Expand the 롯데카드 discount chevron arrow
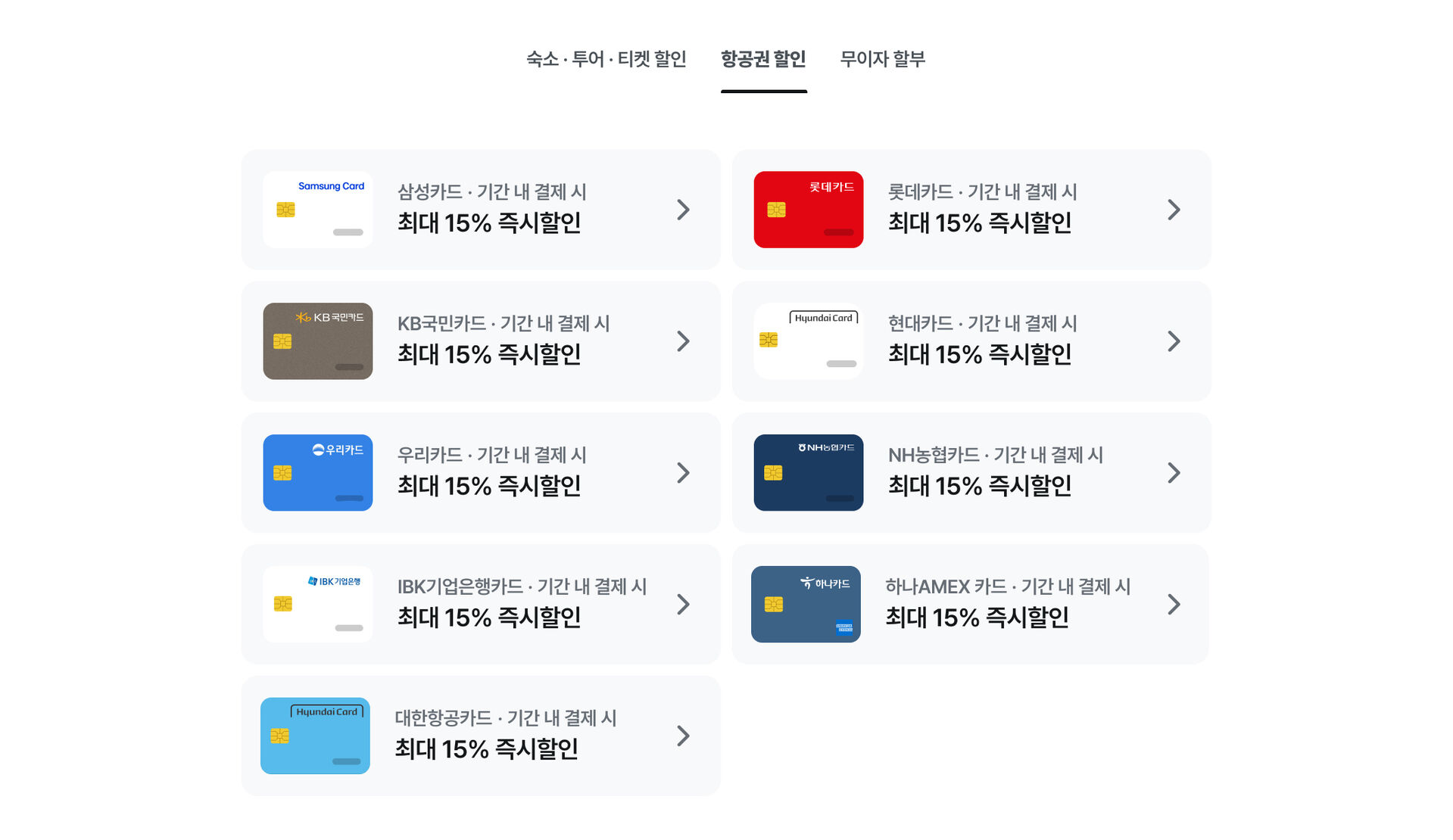 pyautogui.click(x=1174, y=210)
